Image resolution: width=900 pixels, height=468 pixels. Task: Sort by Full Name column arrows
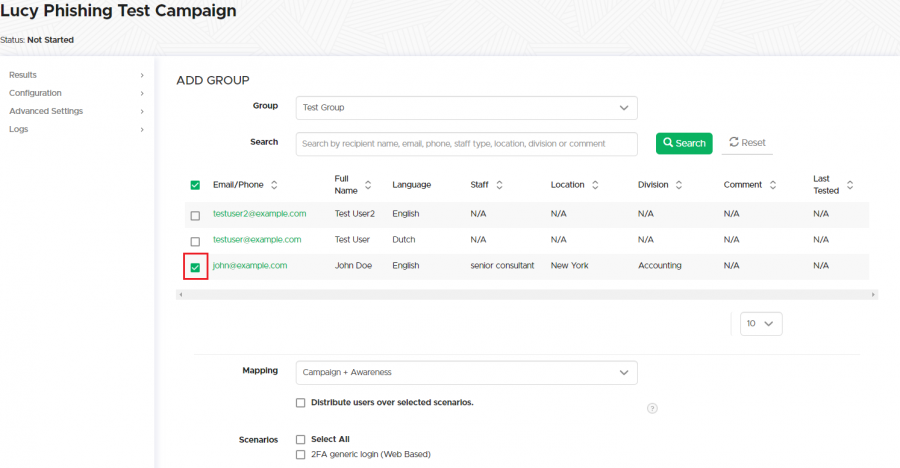point(368,185)
